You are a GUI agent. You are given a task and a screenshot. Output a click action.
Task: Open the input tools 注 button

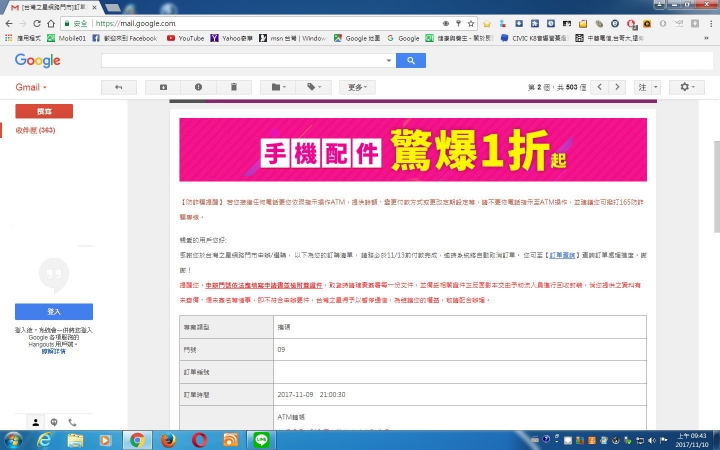642,87
